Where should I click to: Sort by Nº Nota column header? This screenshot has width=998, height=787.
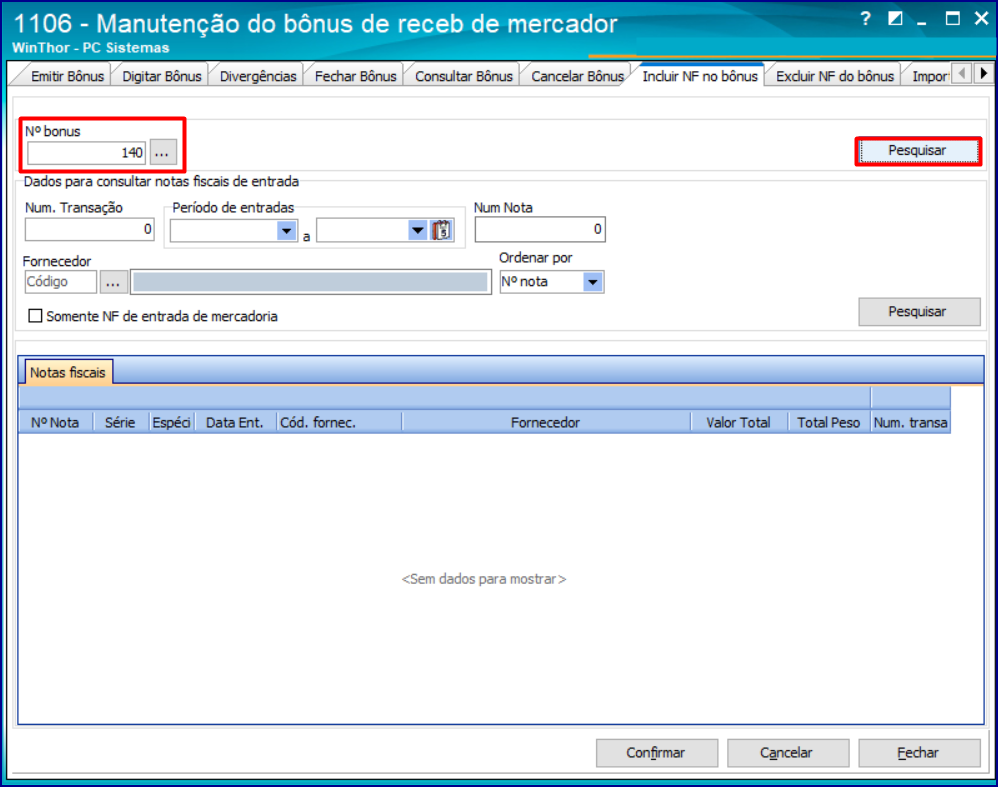(55, 423)
